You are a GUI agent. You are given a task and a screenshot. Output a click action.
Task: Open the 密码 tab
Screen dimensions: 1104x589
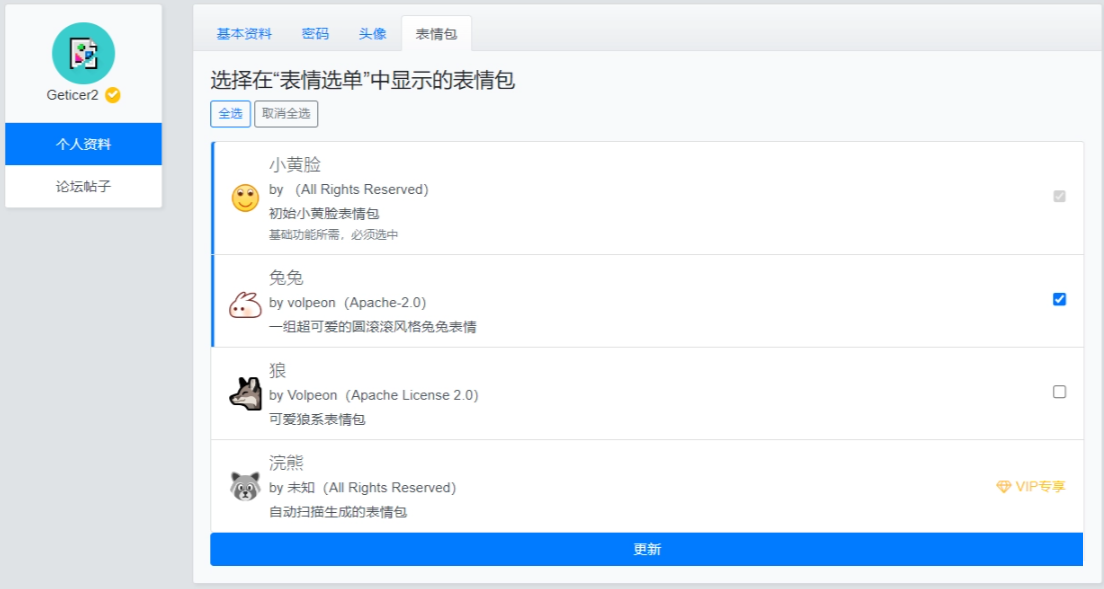pyautogui.click(x=315, y=34)
